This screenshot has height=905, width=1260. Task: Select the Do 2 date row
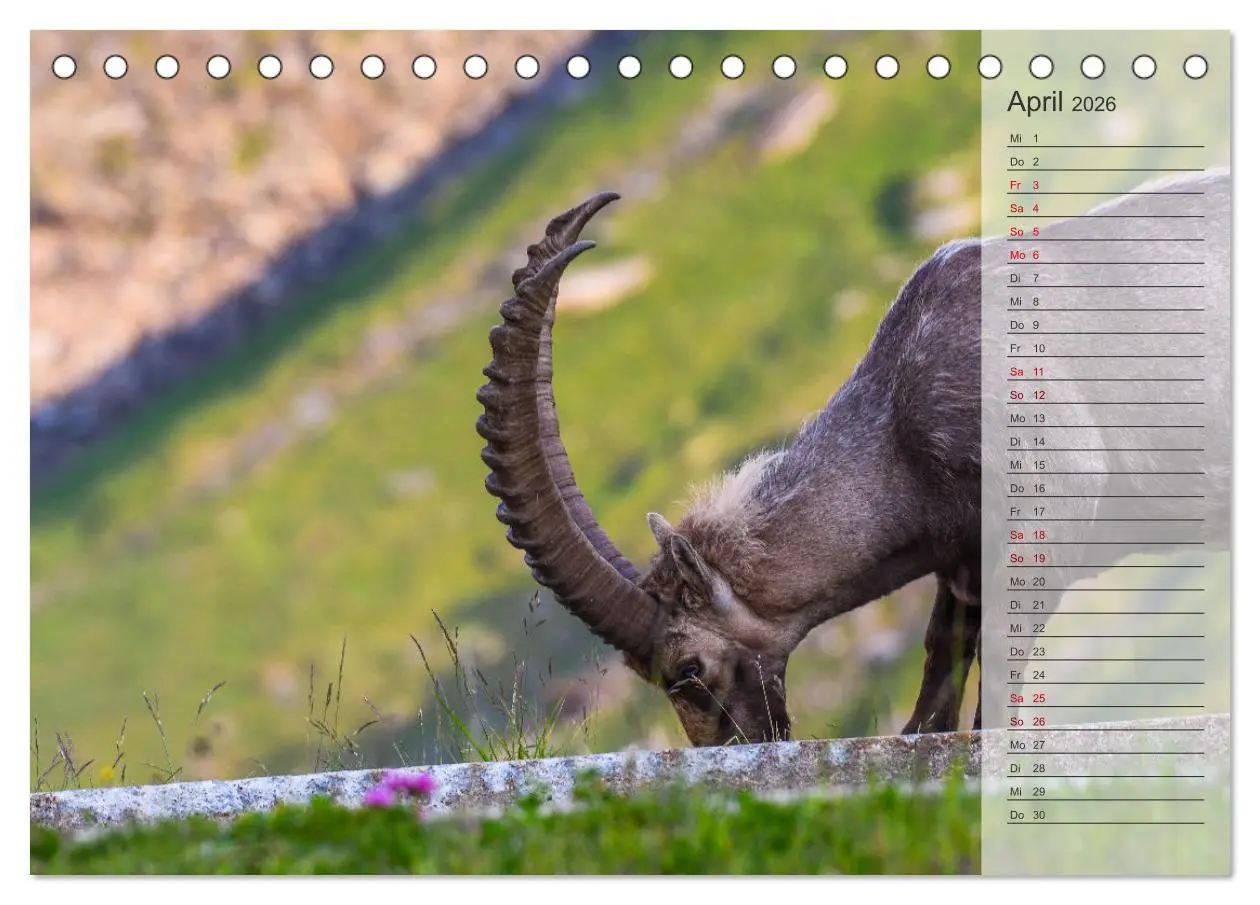point(1105,161)
